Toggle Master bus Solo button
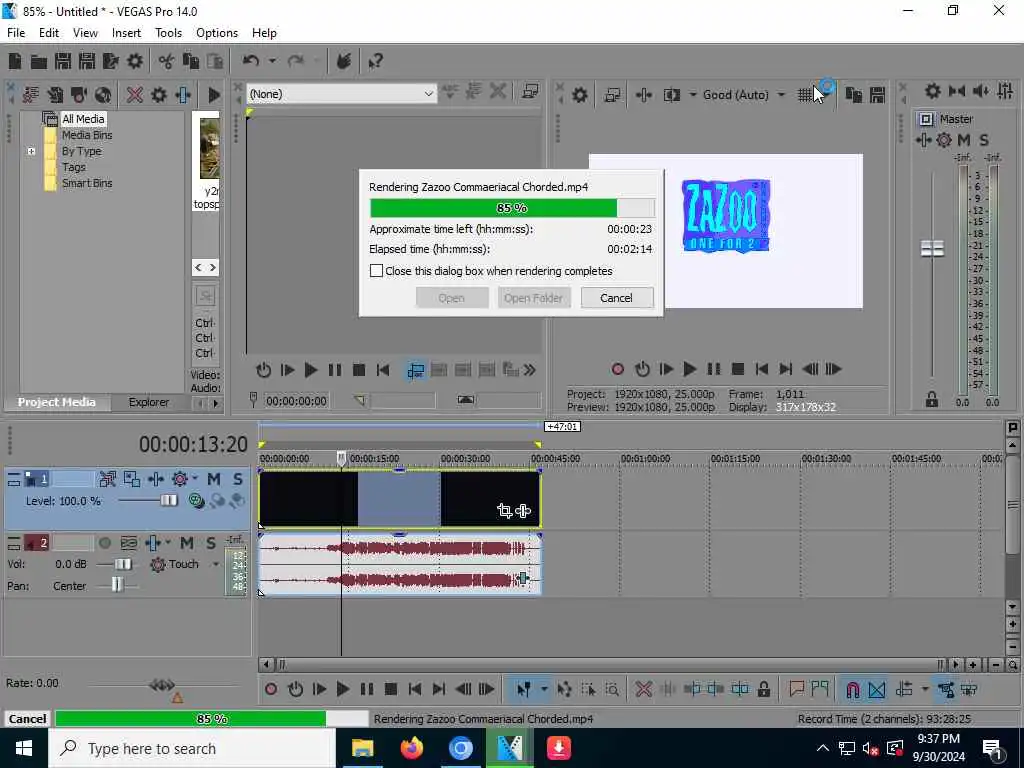 coord(984,140)
